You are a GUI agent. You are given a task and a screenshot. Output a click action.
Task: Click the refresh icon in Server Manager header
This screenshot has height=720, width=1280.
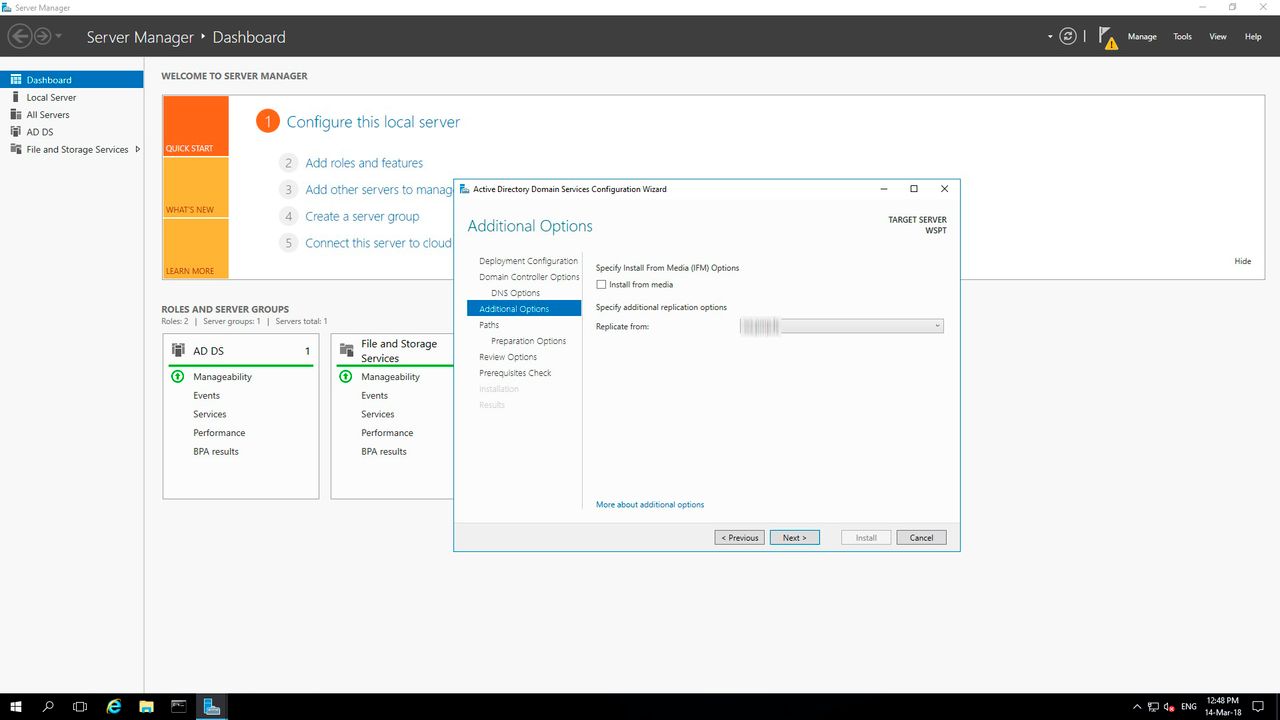(x=1068, y=36)
